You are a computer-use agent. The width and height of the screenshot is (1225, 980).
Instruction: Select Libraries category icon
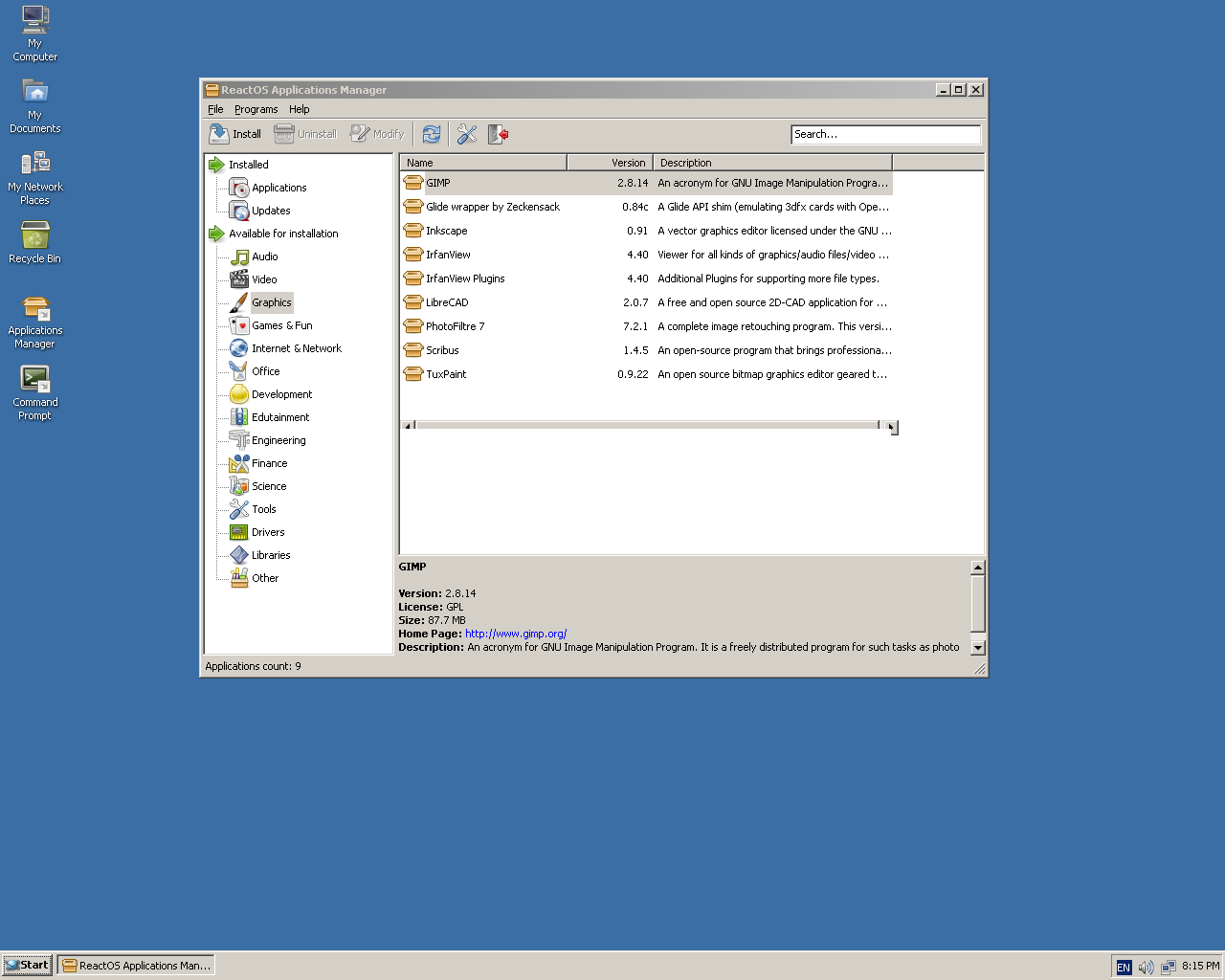click(x=239, y=555)
